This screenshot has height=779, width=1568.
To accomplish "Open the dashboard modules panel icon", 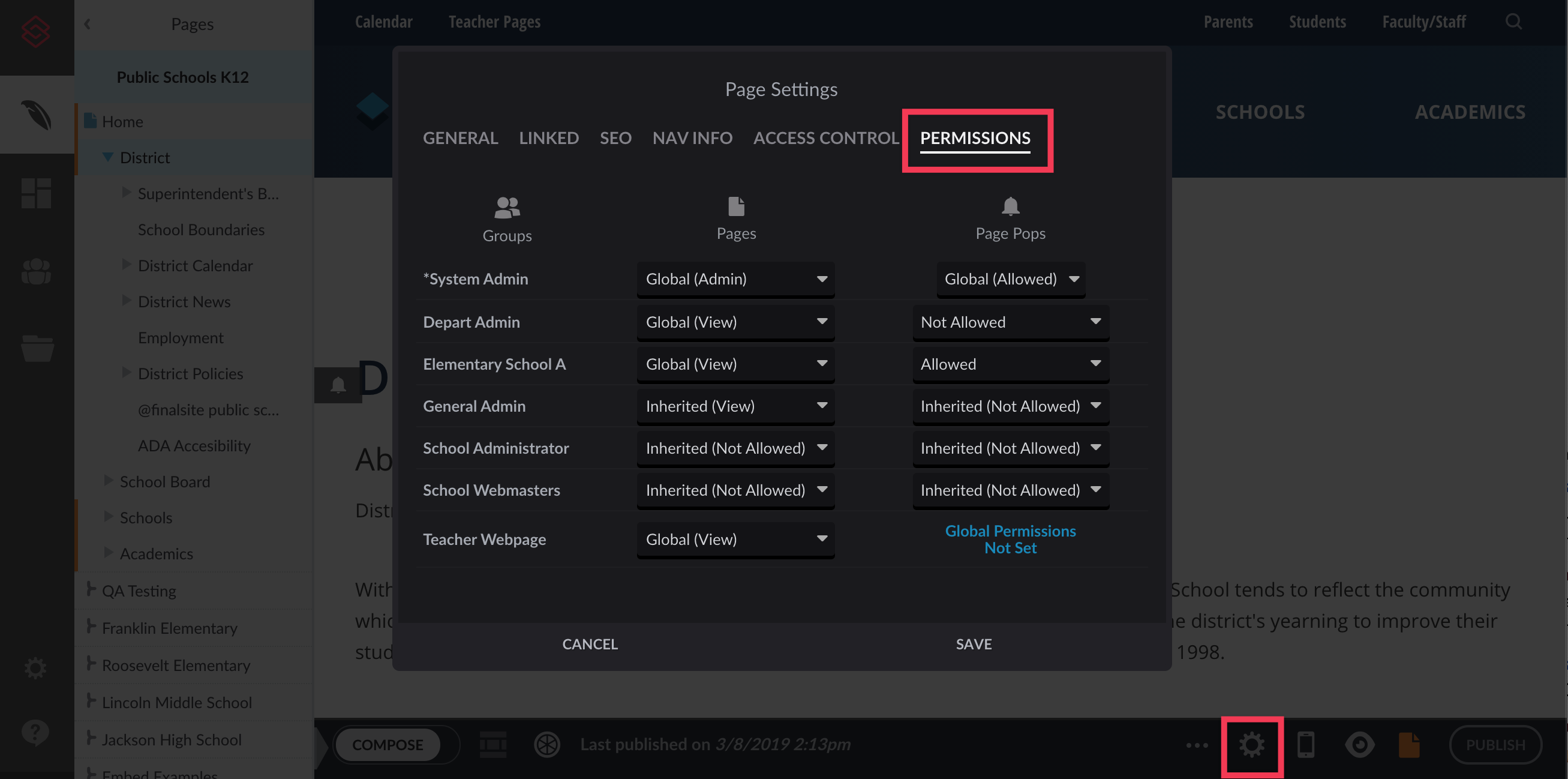I will pos(37,194).
